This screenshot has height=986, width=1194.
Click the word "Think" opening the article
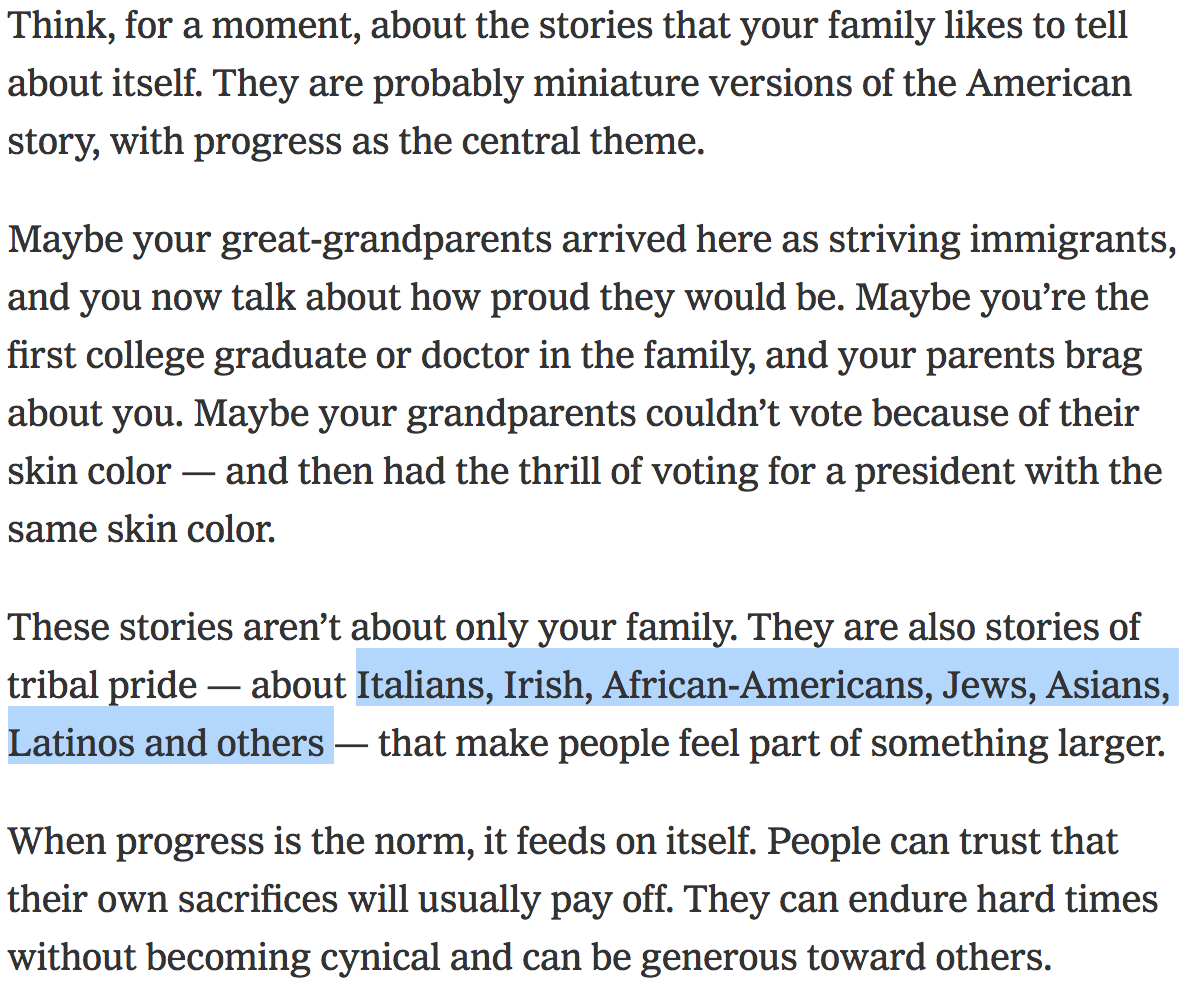tap(56, 25)
